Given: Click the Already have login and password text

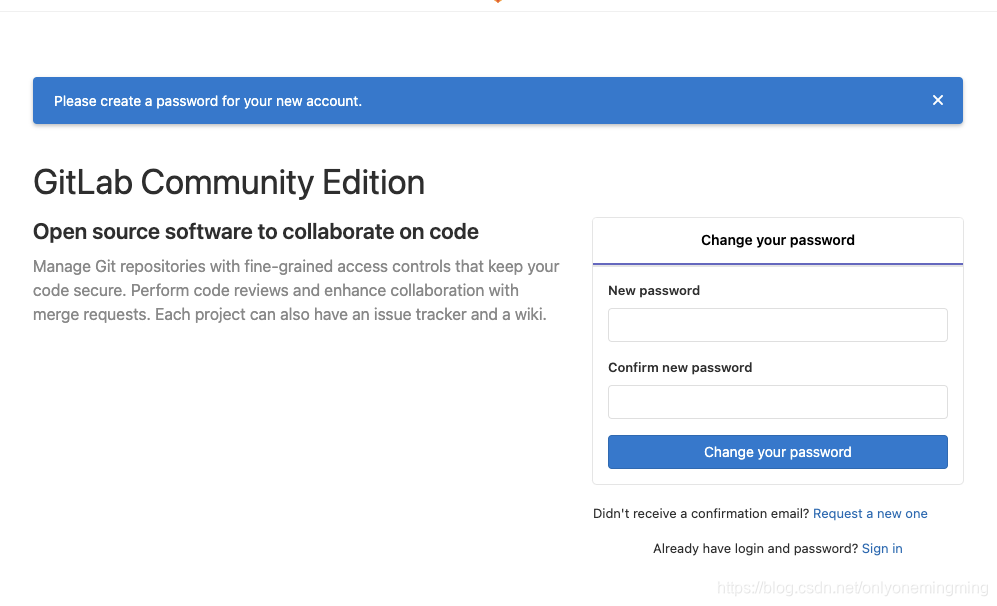Looking at the screenshot, I should pos(755,549).
